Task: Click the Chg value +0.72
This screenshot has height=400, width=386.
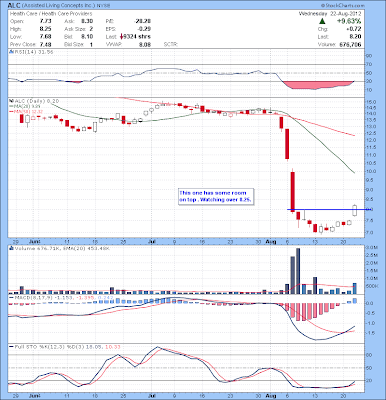Action: (x=354, y=29)
